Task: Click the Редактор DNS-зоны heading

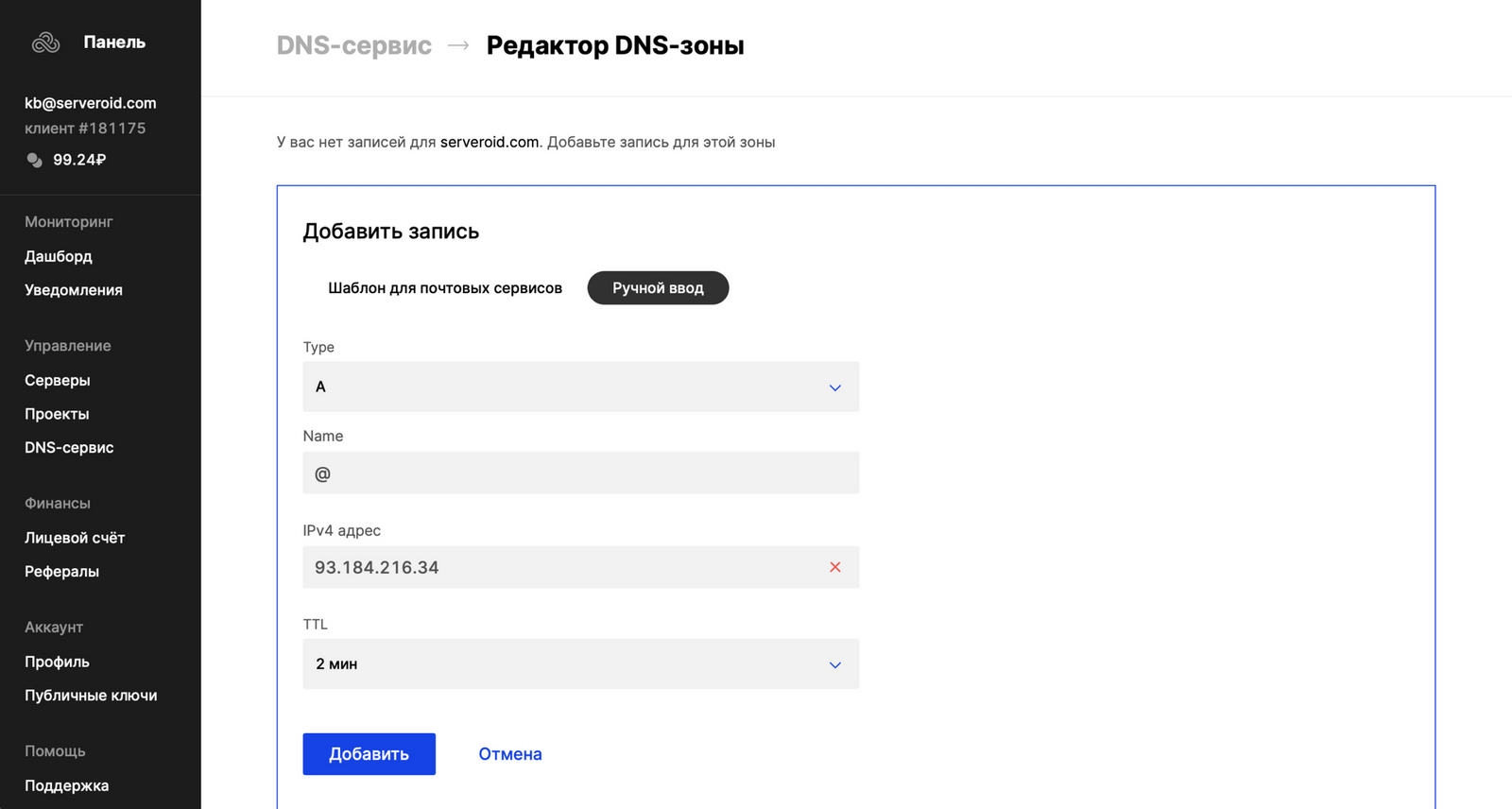Action: (x=615, y=45)
